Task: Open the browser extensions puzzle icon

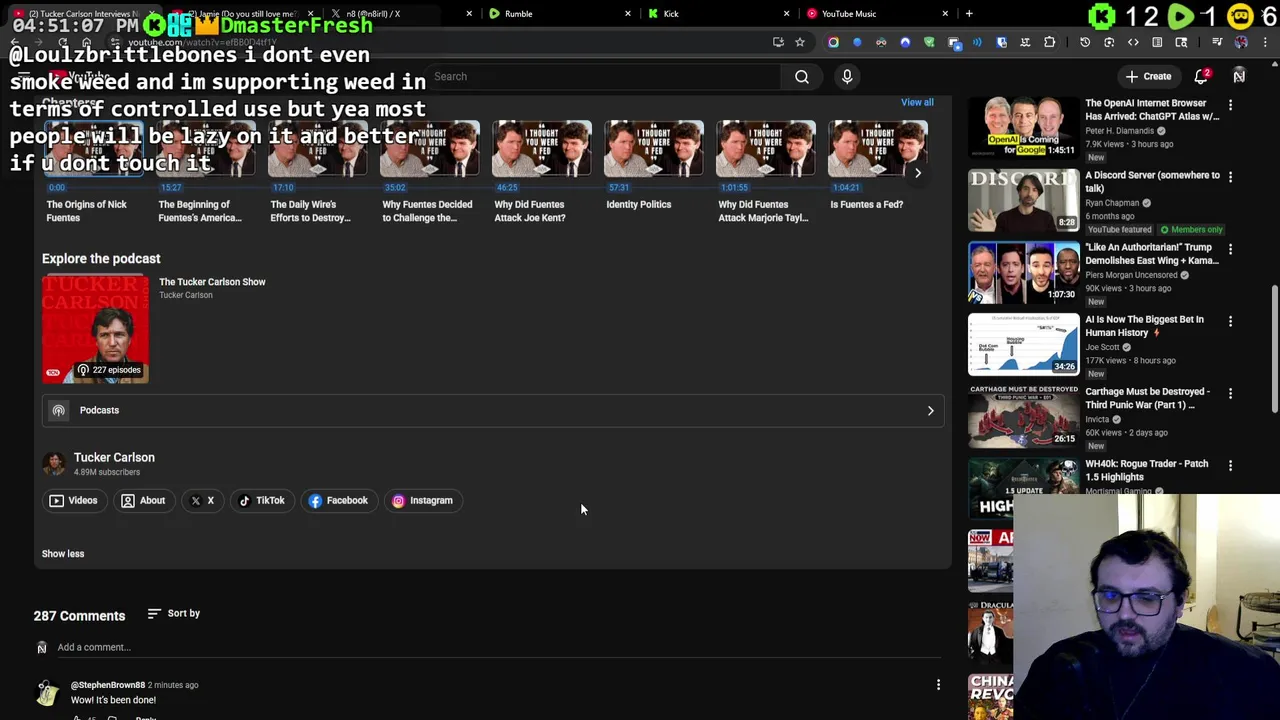Action: click(x=1049, y=42)
